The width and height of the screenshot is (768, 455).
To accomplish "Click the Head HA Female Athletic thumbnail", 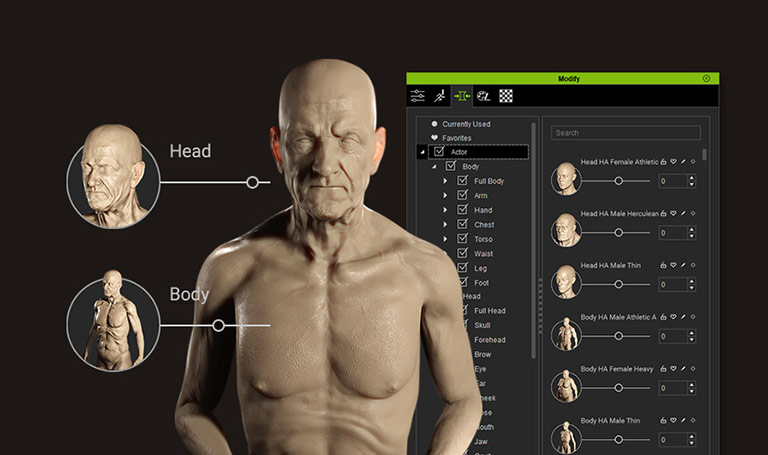I will (x=566, y=179).
